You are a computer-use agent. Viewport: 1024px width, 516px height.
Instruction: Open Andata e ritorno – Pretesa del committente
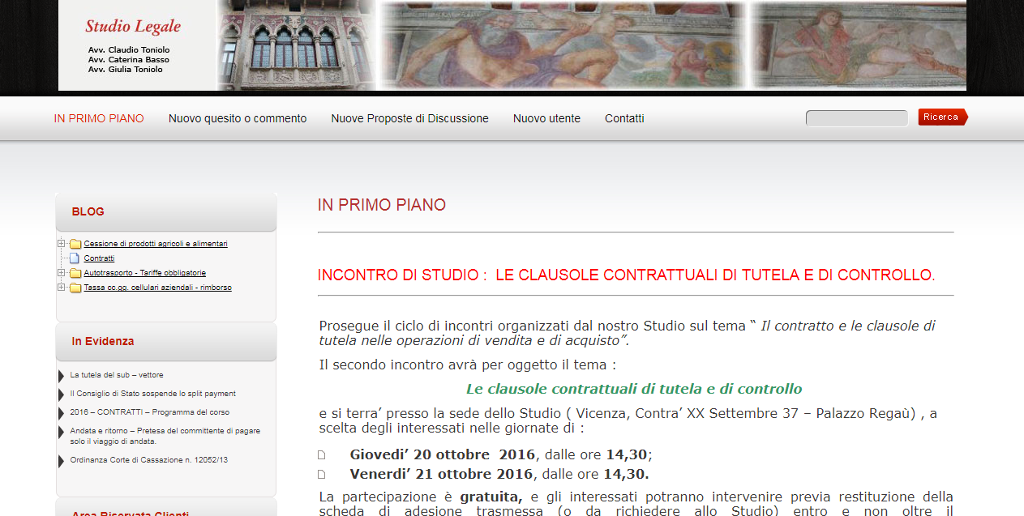165,436
